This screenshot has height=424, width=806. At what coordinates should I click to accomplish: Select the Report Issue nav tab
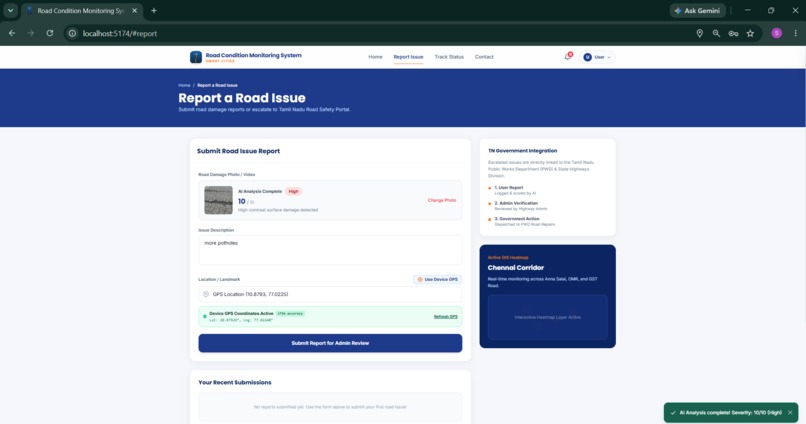click(408, 57)
